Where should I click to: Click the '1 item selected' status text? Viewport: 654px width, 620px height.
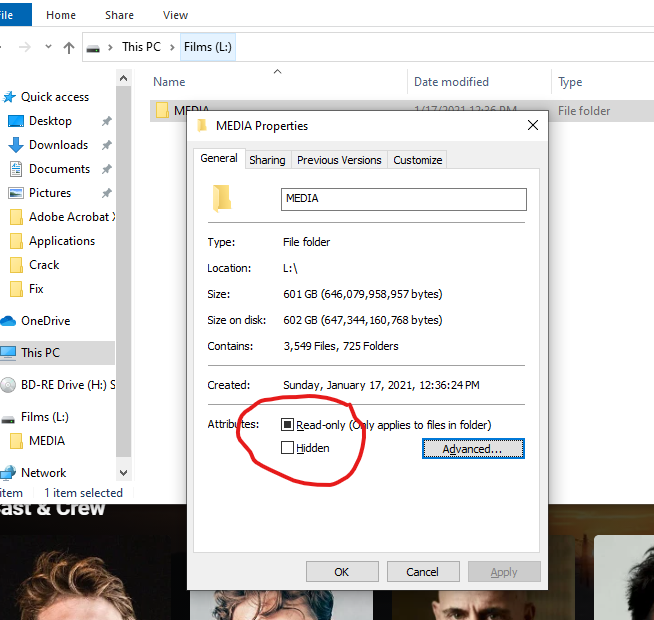tap(83, 493)
